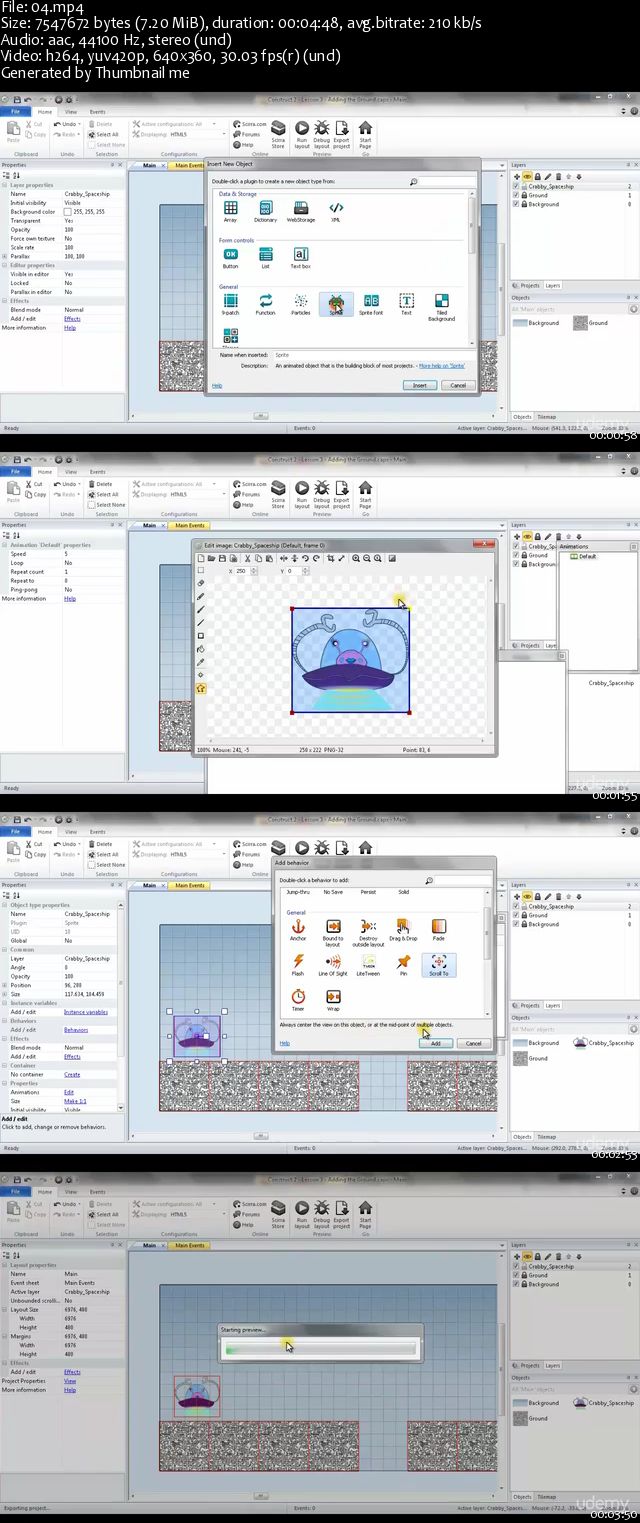Viewport: 640px width, 1523px height.
Task: Open Tilemap tab beside Insert New Object dialog
Action: coord(546,417)
